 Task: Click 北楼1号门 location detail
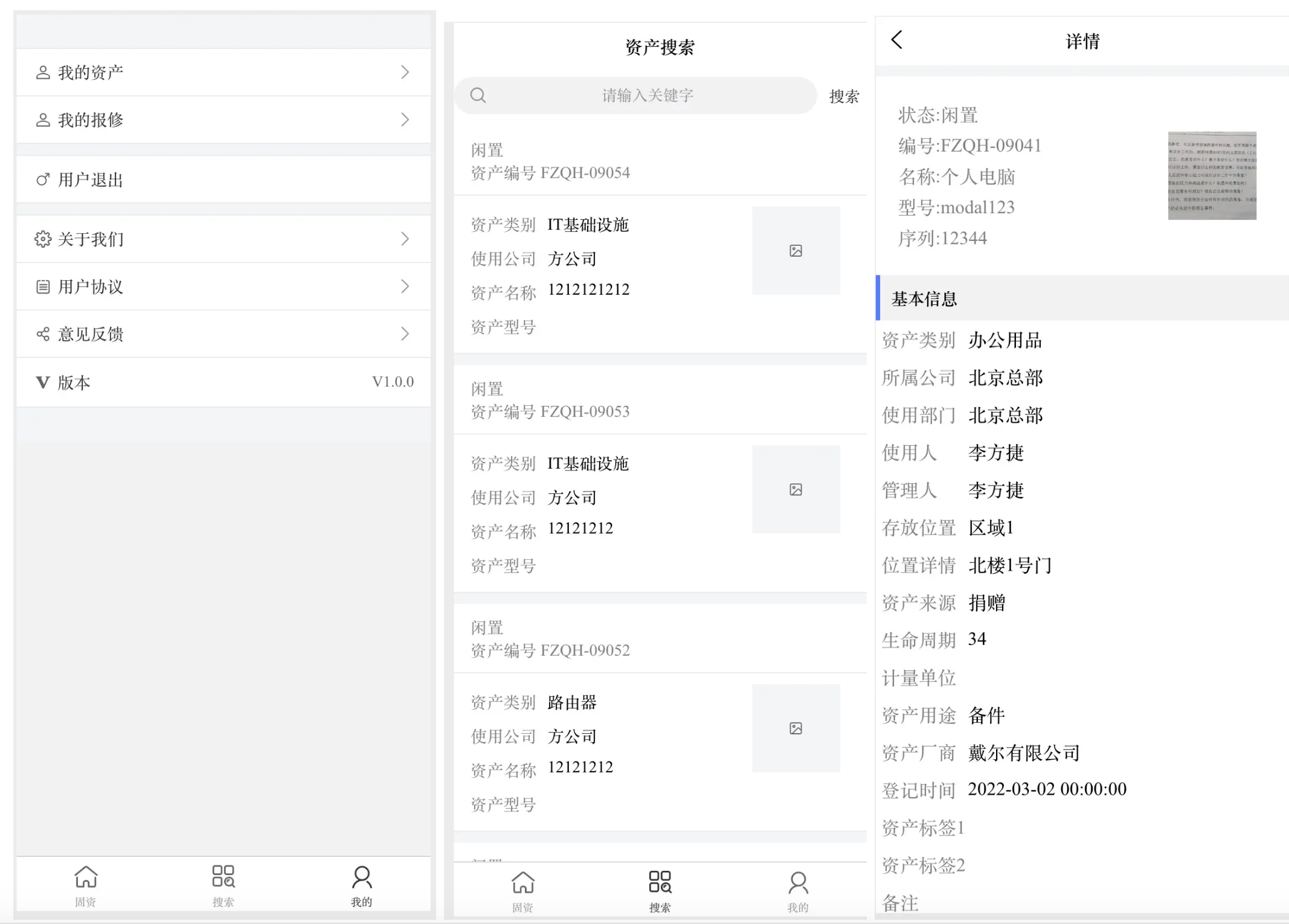click(1011, 565)
